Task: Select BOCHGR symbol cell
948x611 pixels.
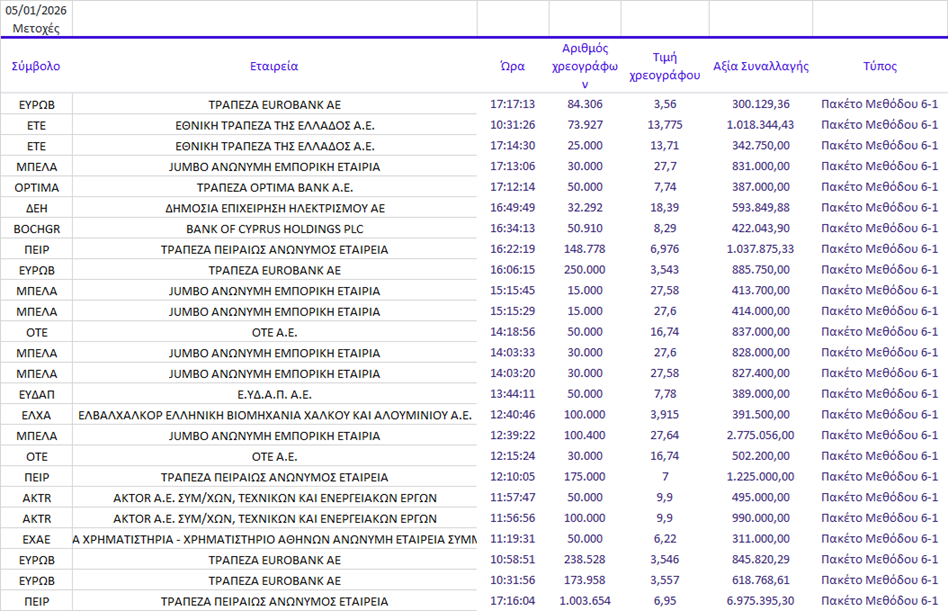Action: (x=36, y=228)
